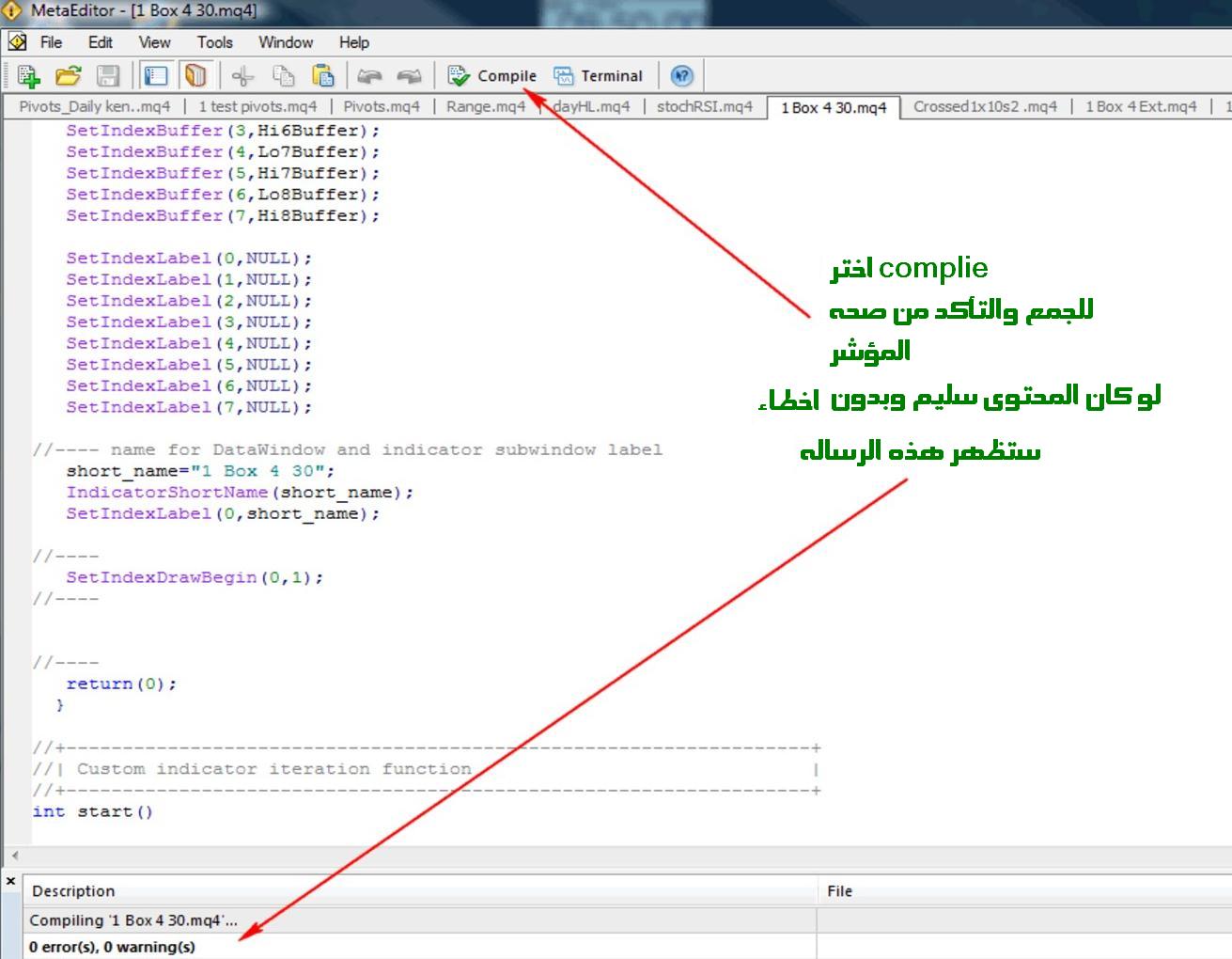Click the "SetIndexLabel(0,short_name);" line
Screen dimensions: 1232x959
pos(223,513)
